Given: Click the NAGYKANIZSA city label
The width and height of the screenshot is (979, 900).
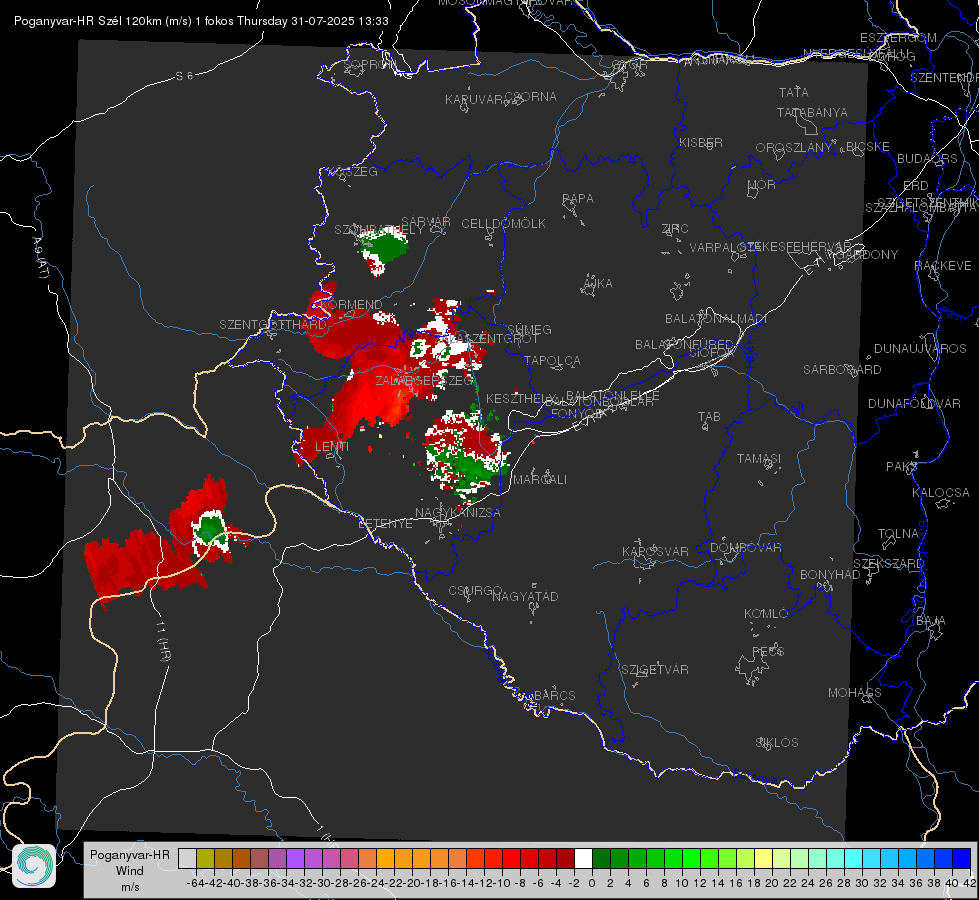Looking at the screenshot, I should click(458, 513).
